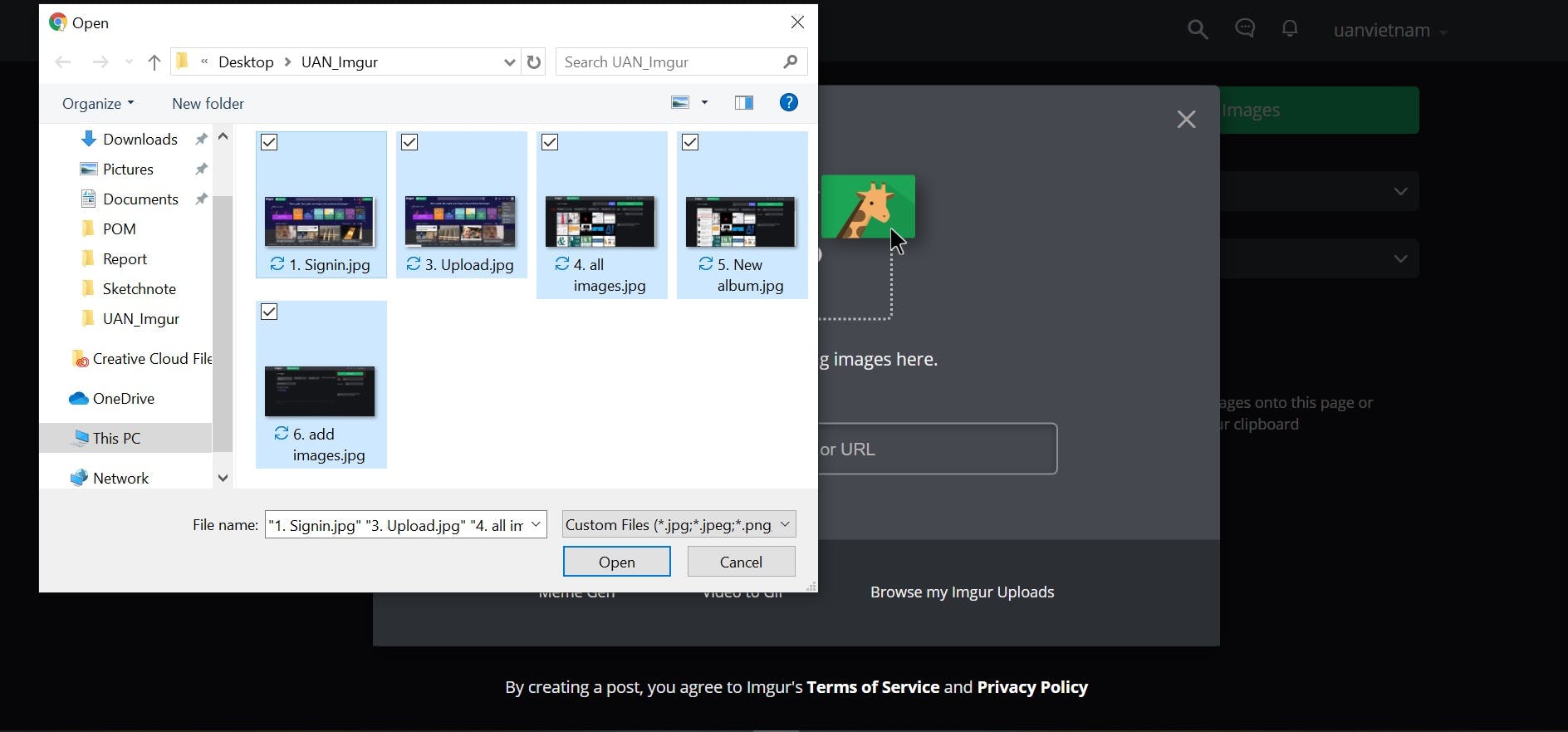
Task: Click the Desktop breadcrumb in address bar
Action: tap(246, 62)
